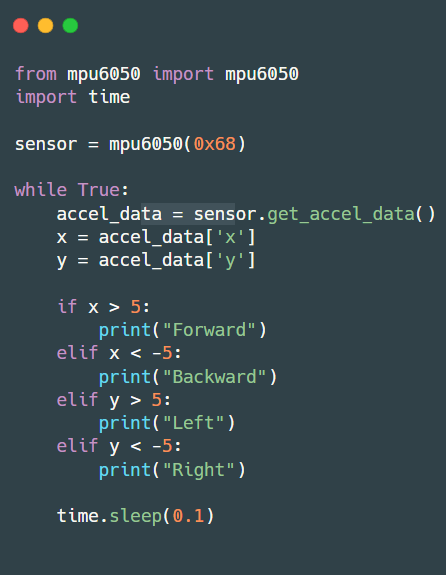
Task: Click the green maximize window dot
Action: (70, 26)
